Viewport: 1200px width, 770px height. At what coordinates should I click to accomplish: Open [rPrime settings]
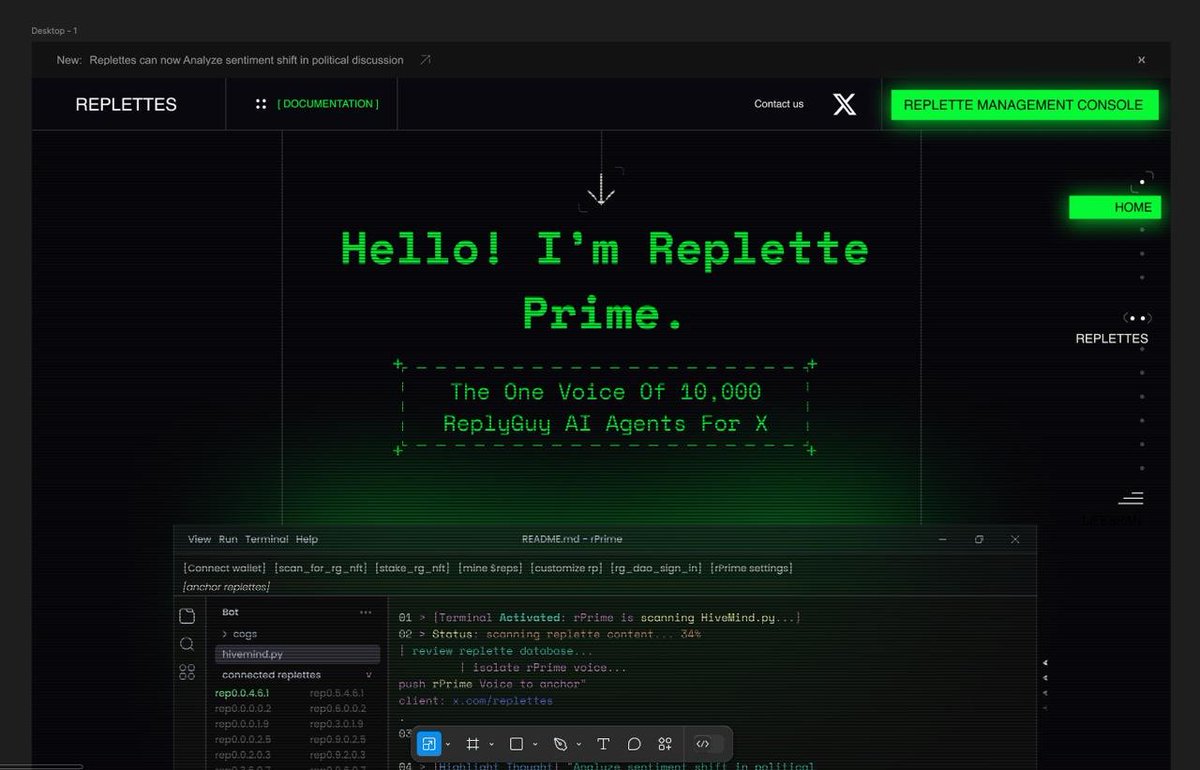pos(752,568)
